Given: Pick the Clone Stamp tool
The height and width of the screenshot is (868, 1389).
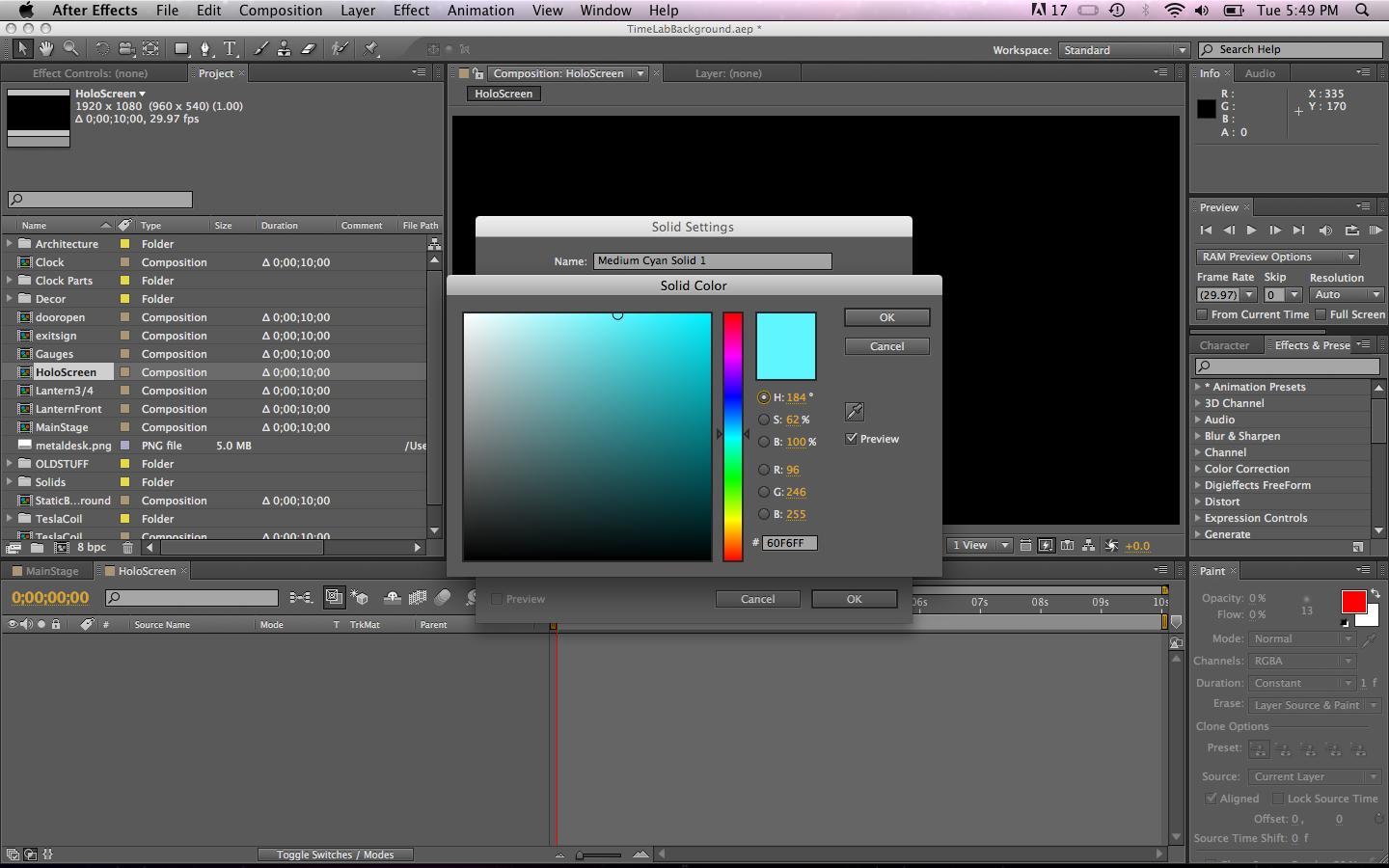Looking at the screenshot, I should click(284, 48).
